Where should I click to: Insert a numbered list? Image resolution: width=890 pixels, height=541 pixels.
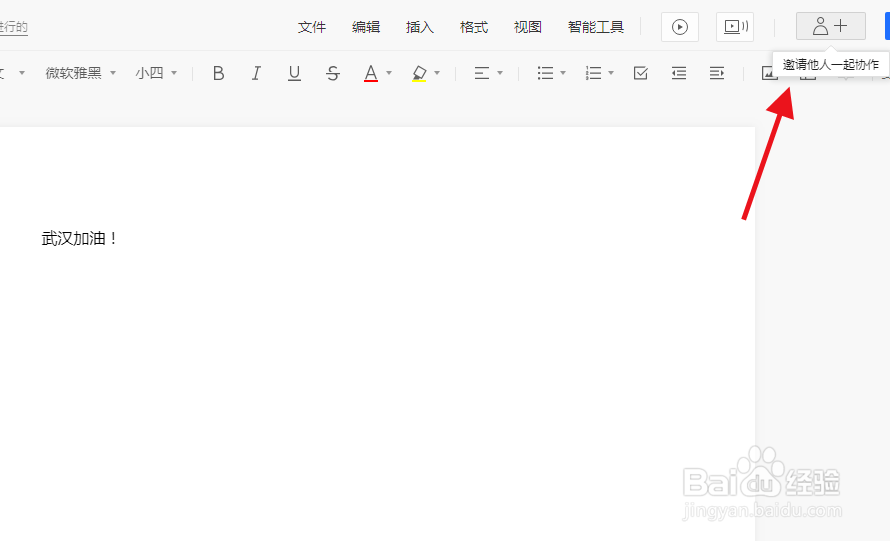593,73
